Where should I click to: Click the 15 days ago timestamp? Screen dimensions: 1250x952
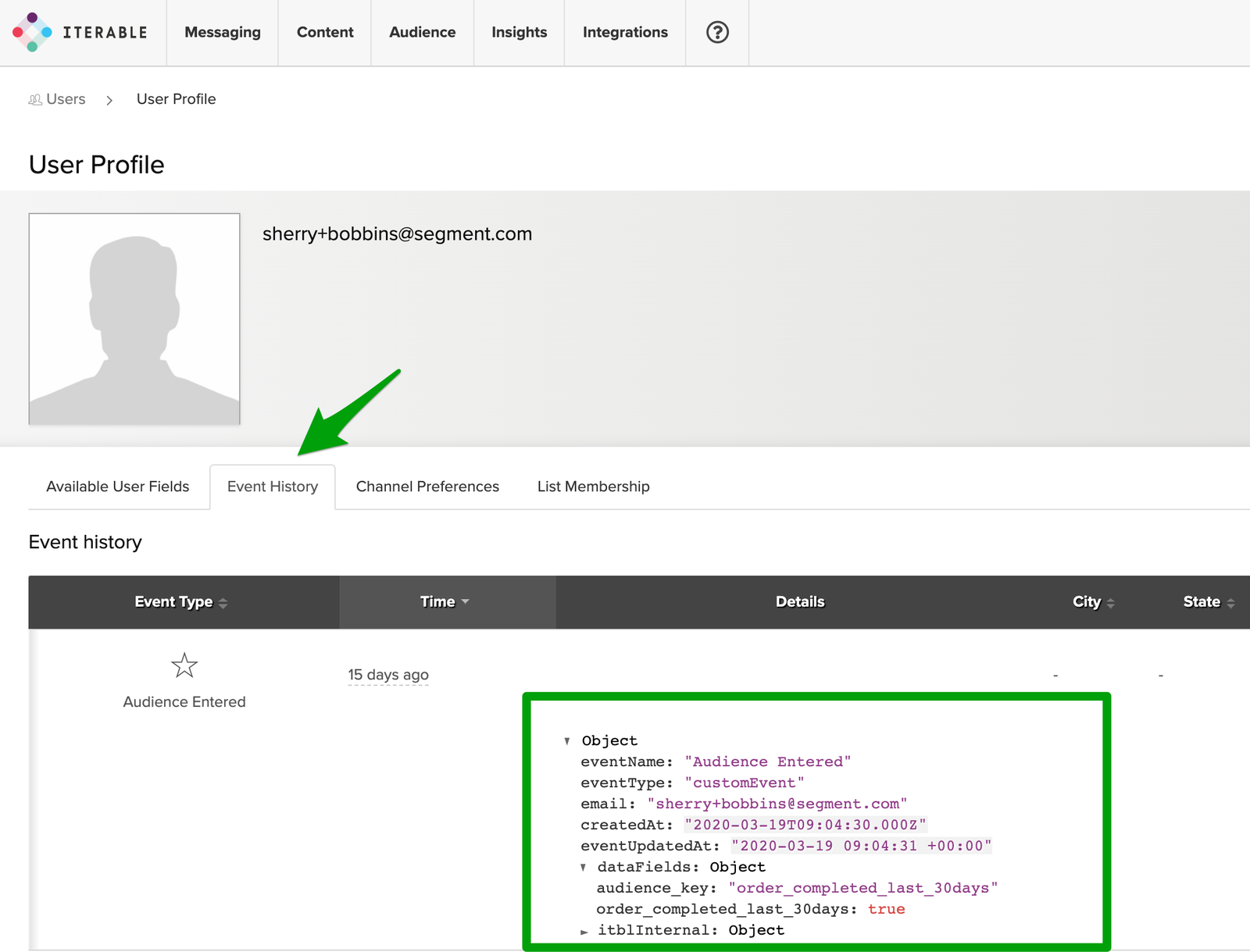(x=388, y=675)
